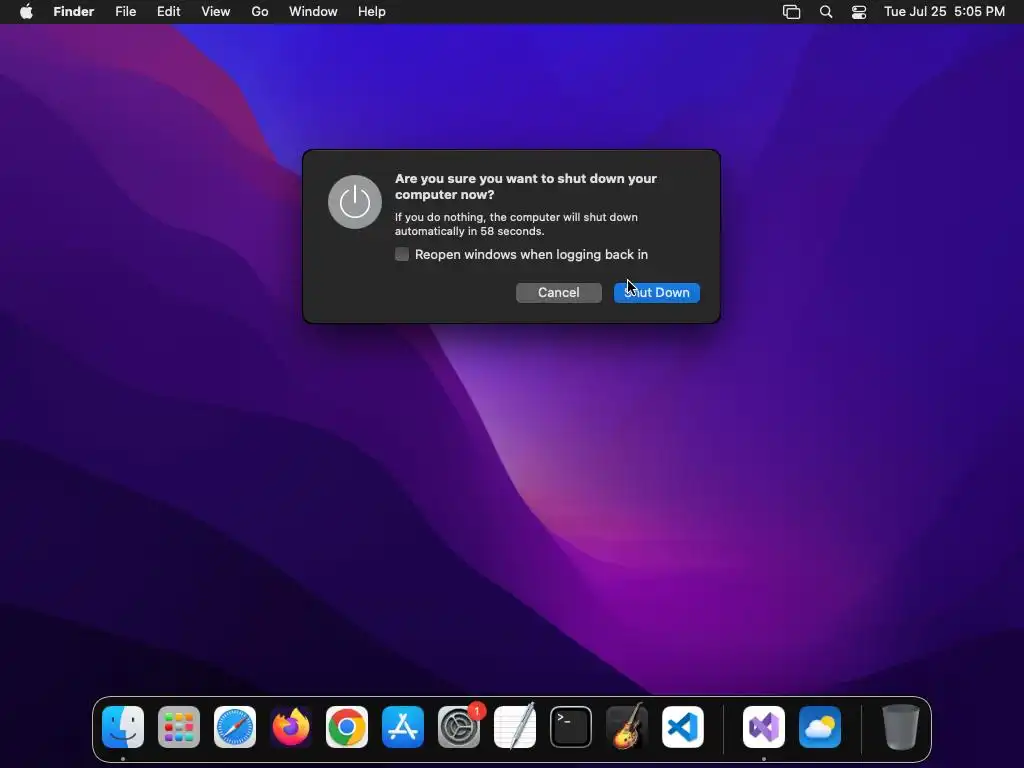Viewport: 1024px width, 768px height.
Task: Click the 'Are you sure you want to shut down' heading
Action: point(526,187)
